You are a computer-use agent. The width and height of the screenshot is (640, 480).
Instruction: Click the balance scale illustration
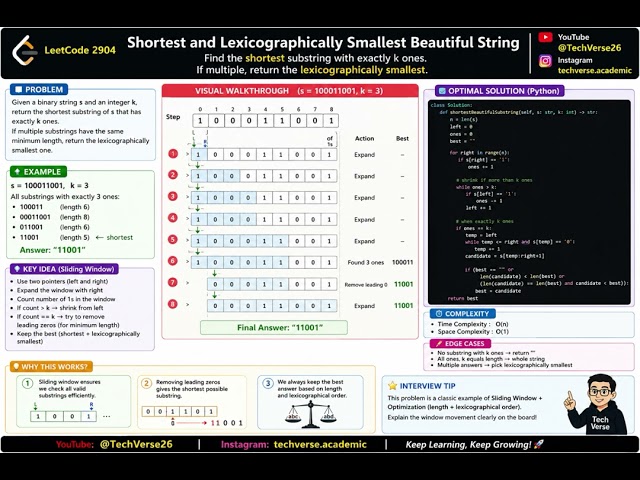click(x=311, y=414)
